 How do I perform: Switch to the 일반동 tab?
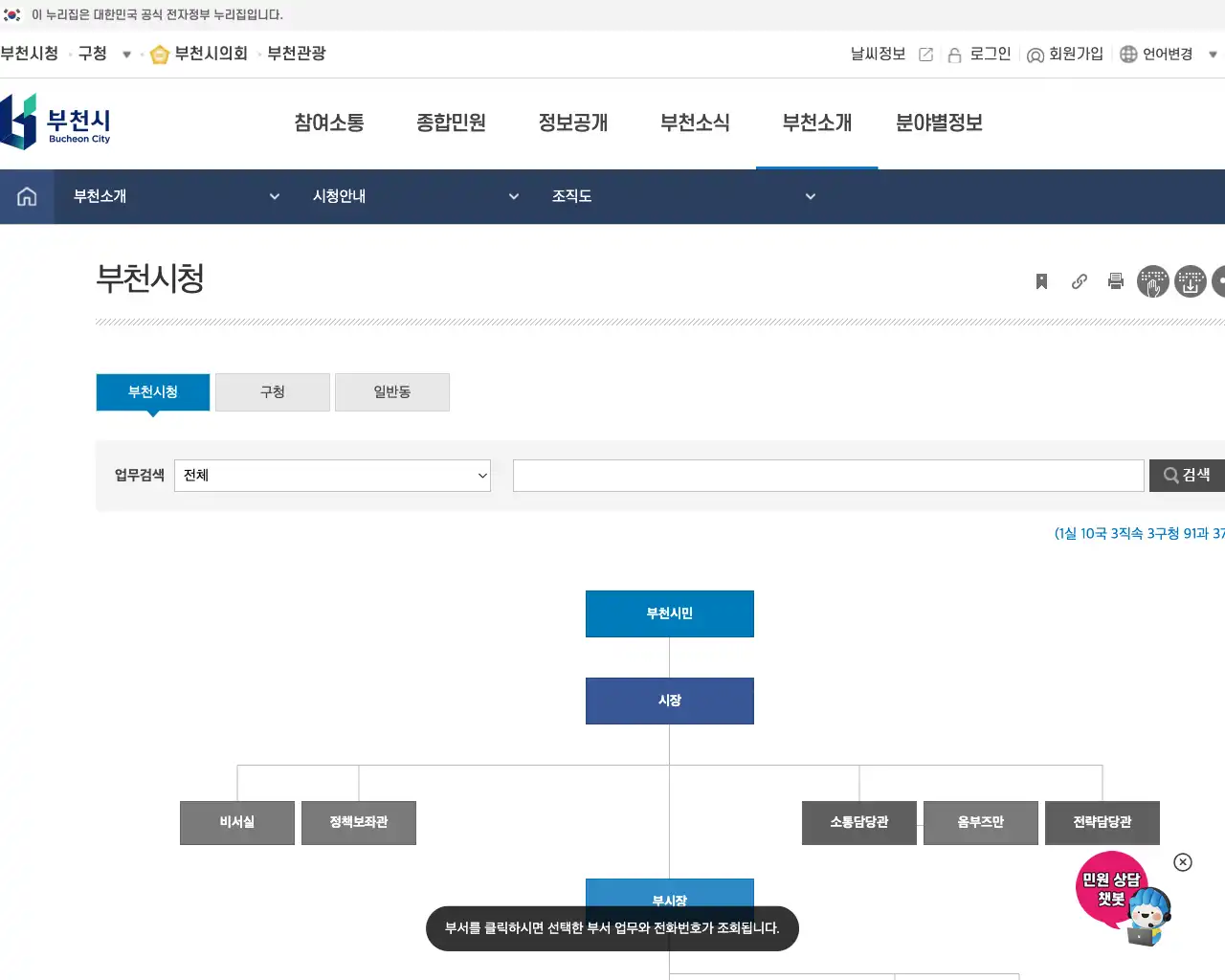pos(392,392)
